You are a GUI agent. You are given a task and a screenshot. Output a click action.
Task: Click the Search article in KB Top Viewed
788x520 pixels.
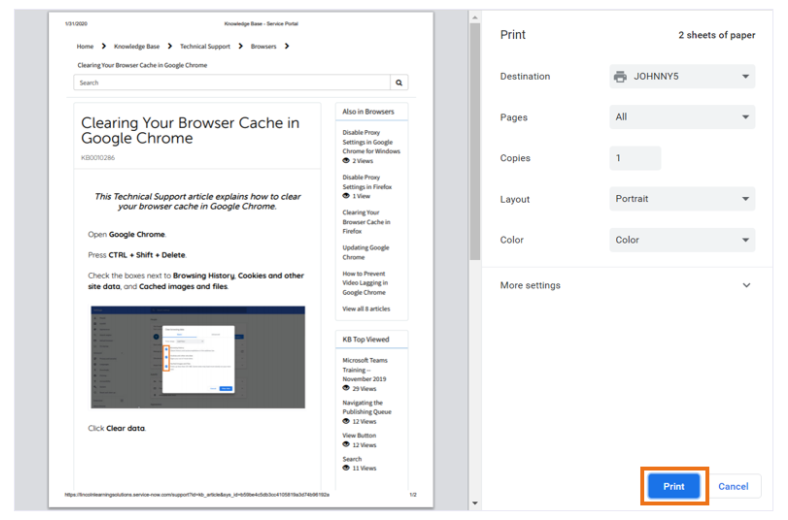[352, 459]
